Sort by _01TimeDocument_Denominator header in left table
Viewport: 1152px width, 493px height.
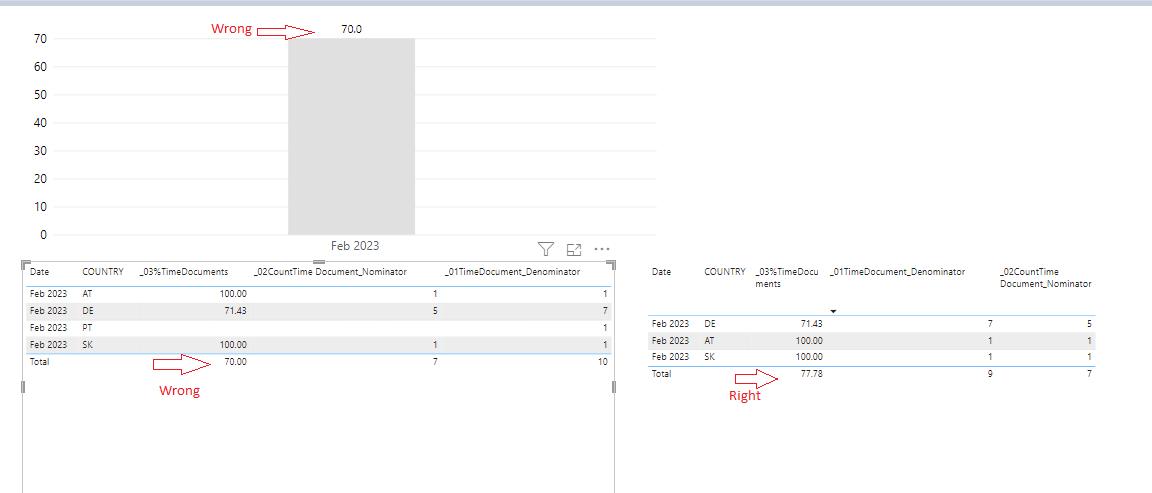pos(512,272)
